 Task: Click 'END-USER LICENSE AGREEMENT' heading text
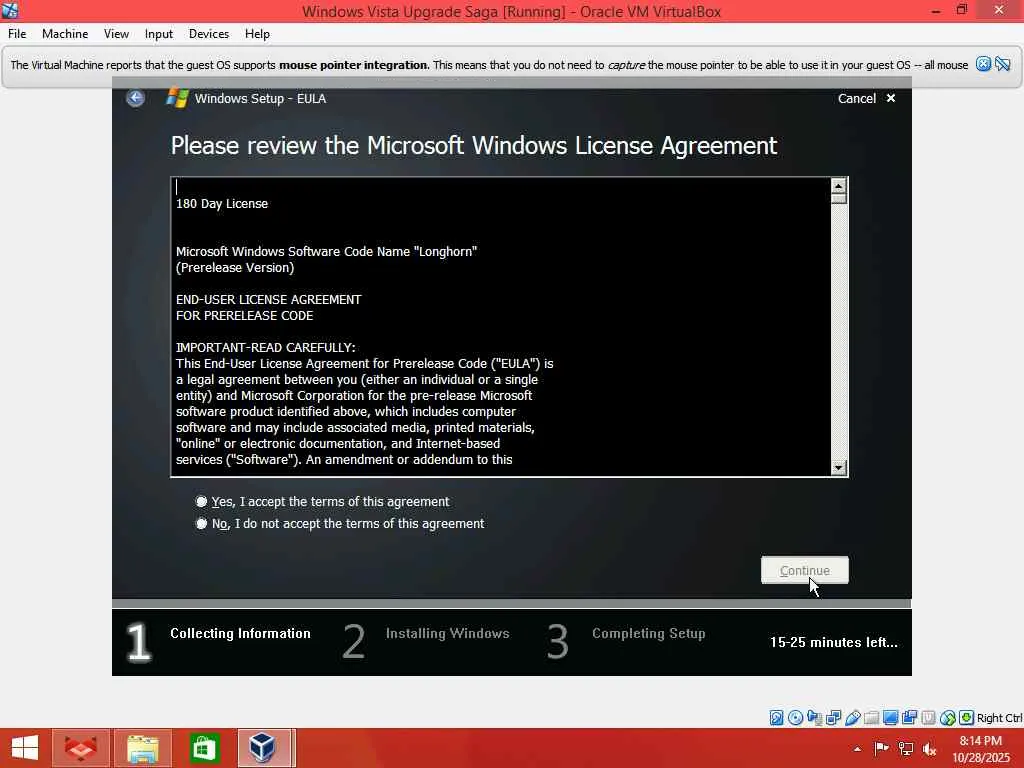click(268, 300)
